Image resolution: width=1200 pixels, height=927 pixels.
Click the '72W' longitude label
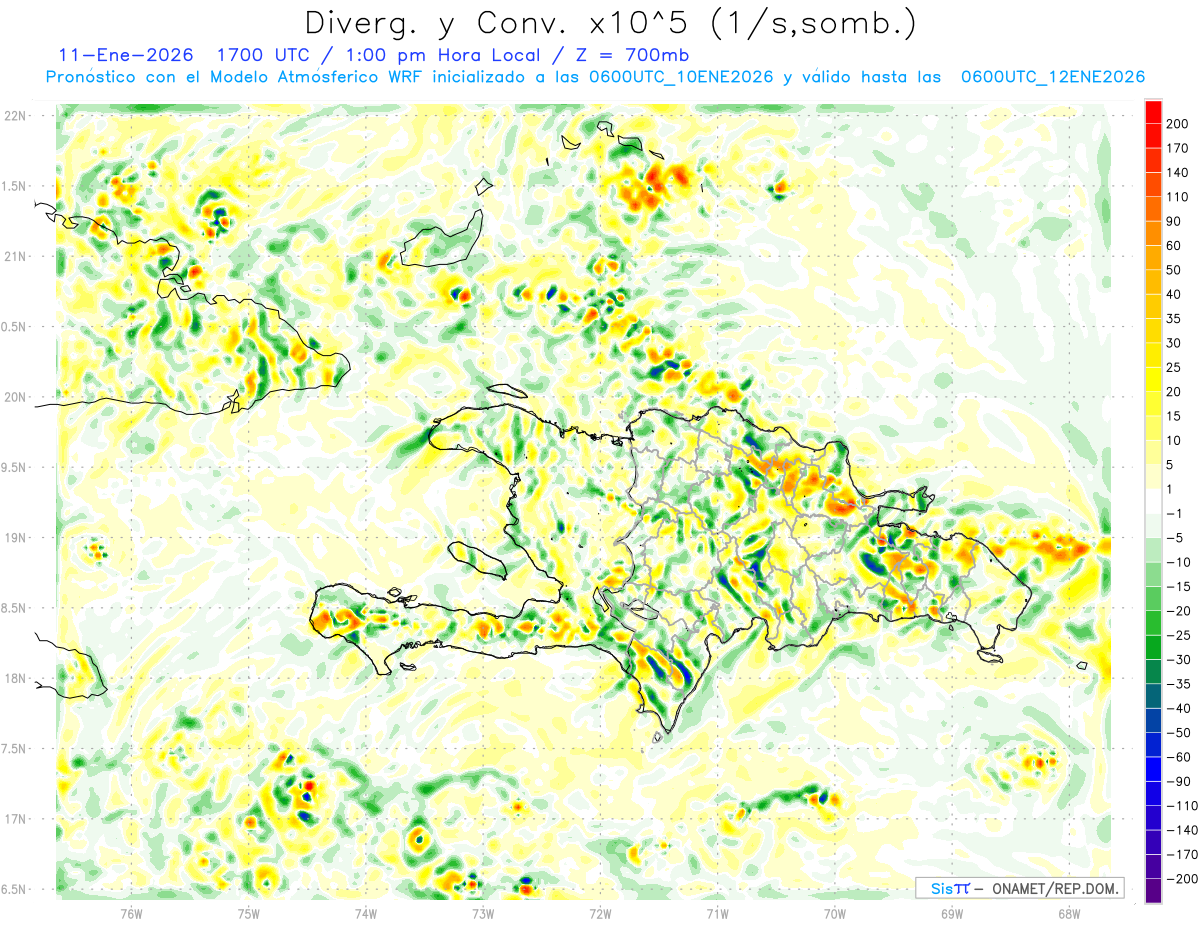600,913
